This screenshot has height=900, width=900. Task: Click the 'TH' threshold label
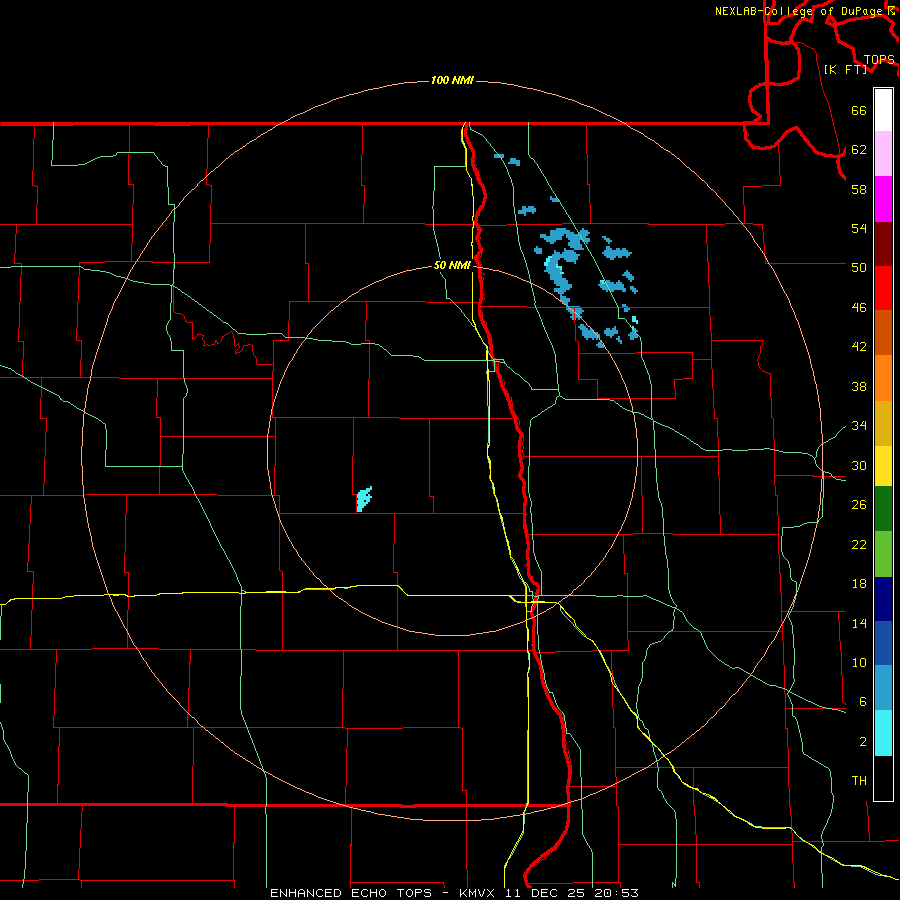859,781
